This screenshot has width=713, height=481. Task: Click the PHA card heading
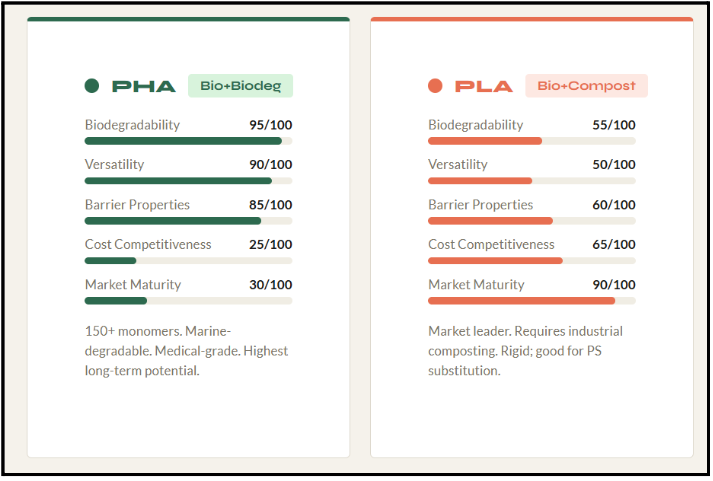(144, 86)
